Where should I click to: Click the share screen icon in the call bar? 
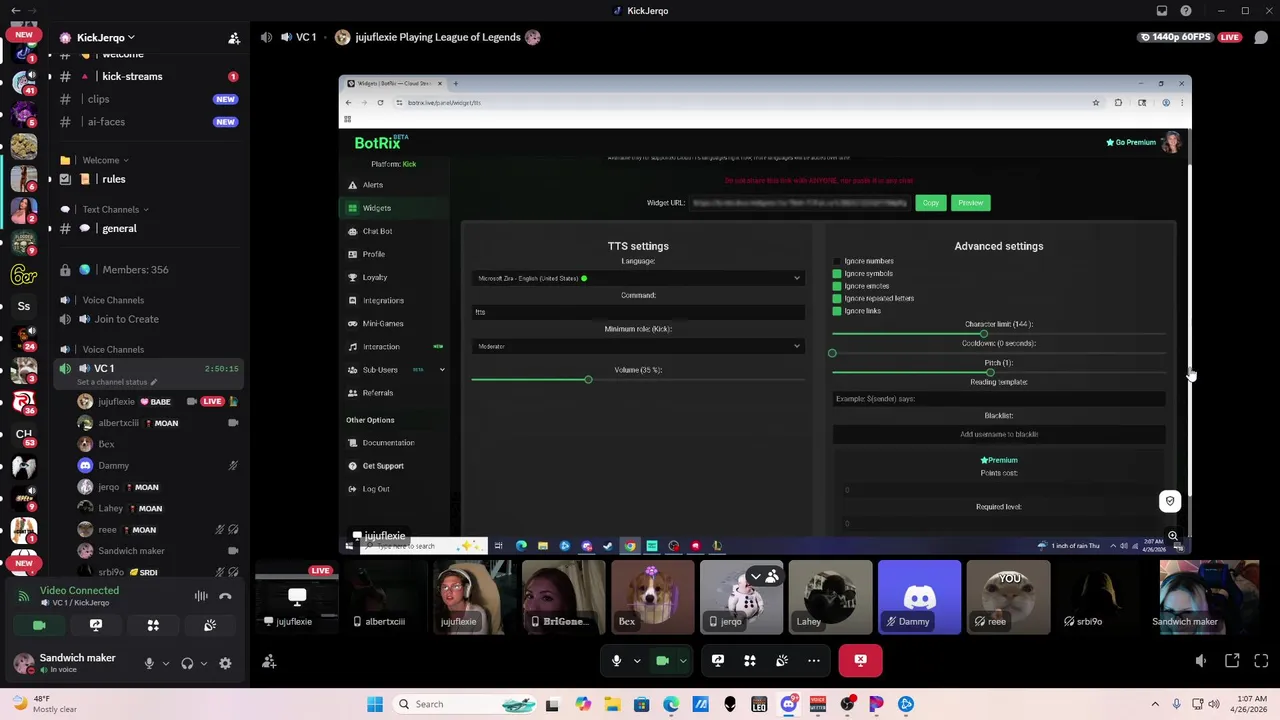pyautogui.click(x=717, y=660)
